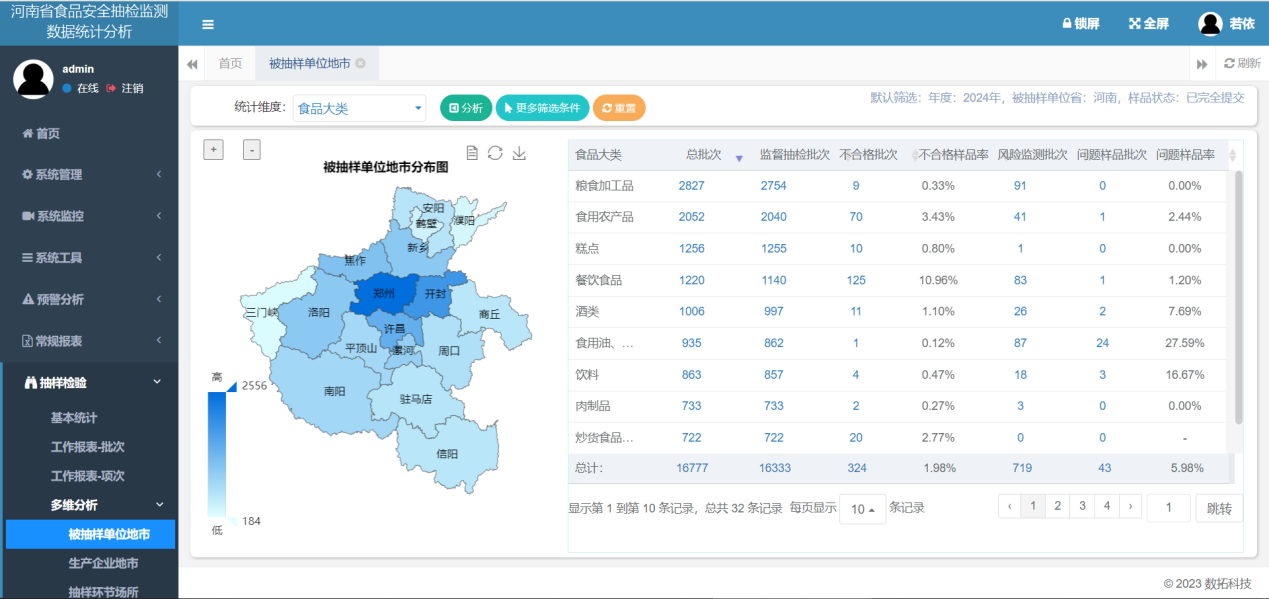The width and height of the screenshot is (1269, 599).
Task: Zoom in map with plus button
Action: pos(213,149)
